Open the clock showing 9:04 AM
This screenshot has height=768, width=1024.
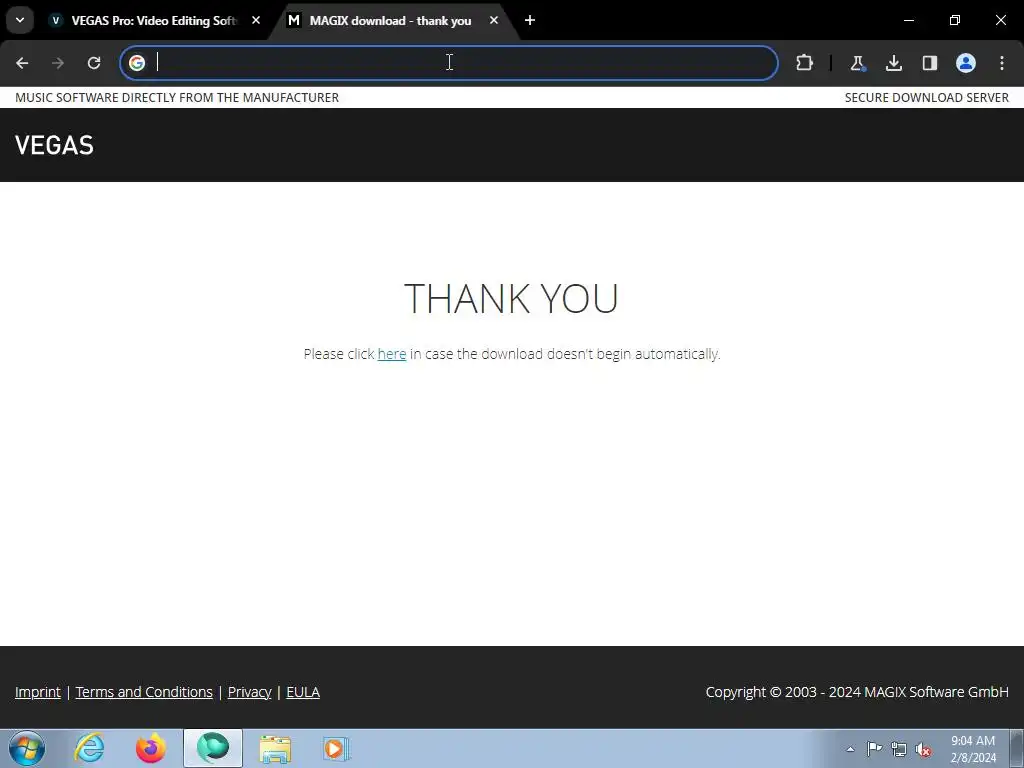973,749
